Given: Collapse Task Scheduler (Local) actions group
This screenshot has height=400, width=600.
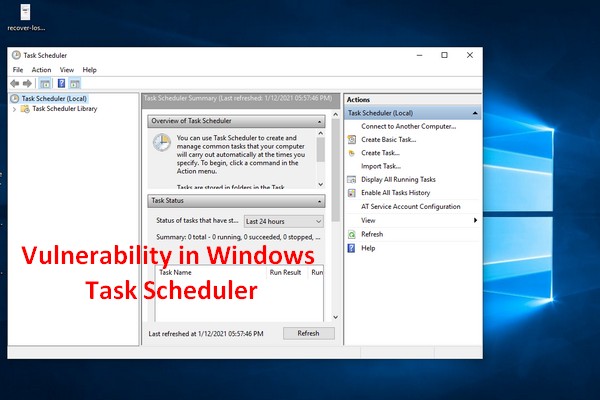Looking at the screenshot, I should pyautogui.click(x=475, y=113).
